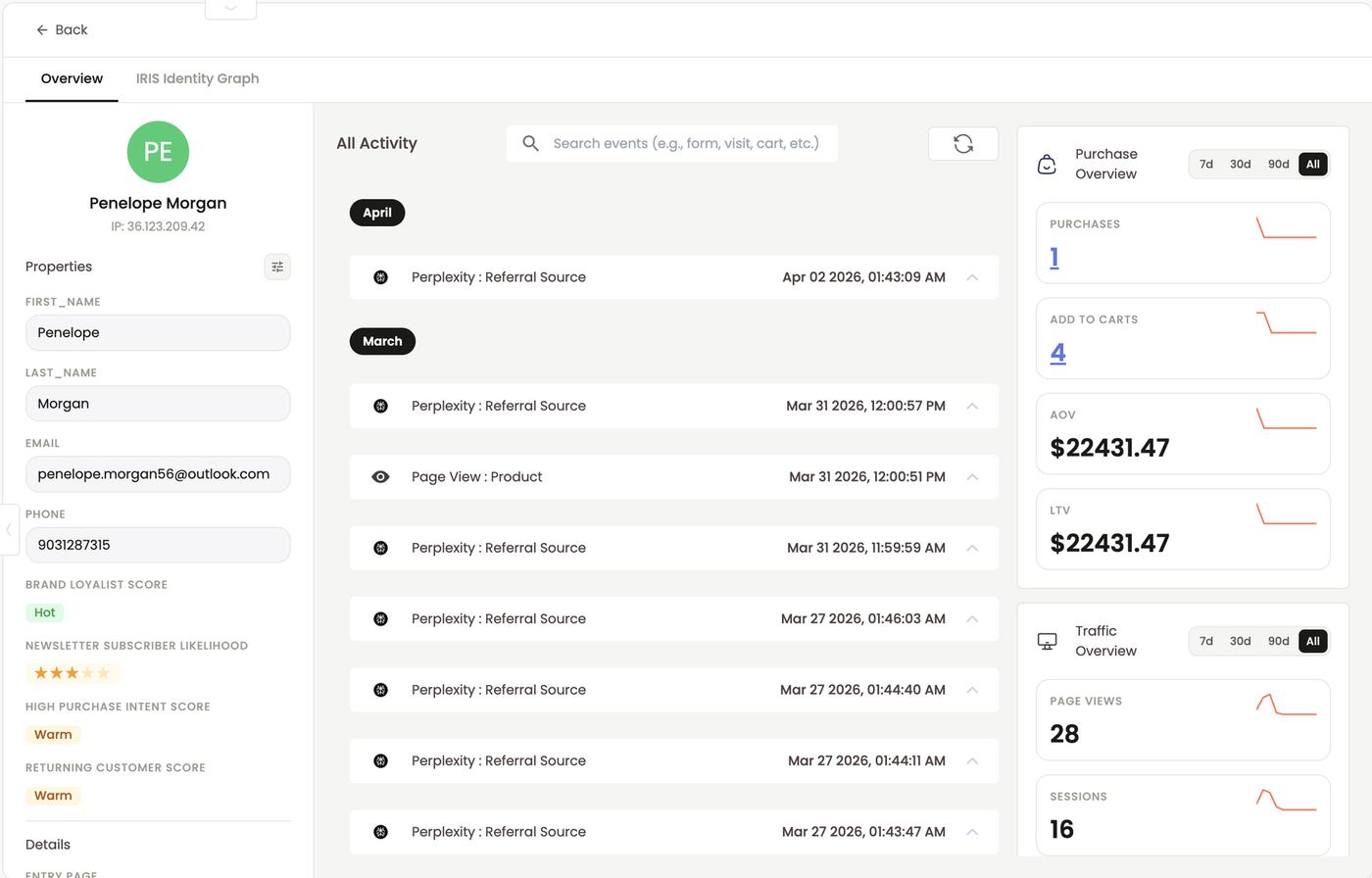Click Perplexity icon on Mar 31 11:59:59 AM event

381,548
